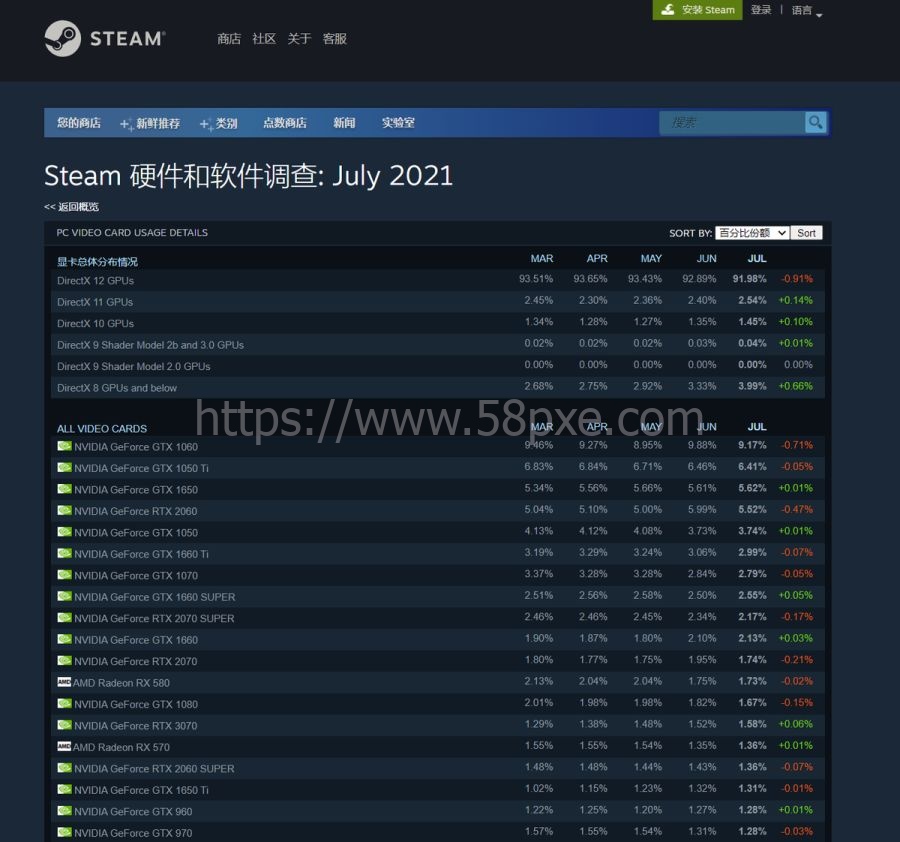Click the NVIDIA GeForce RTX 3070 label
The image size is (900, 842).
tap(135, 725)
